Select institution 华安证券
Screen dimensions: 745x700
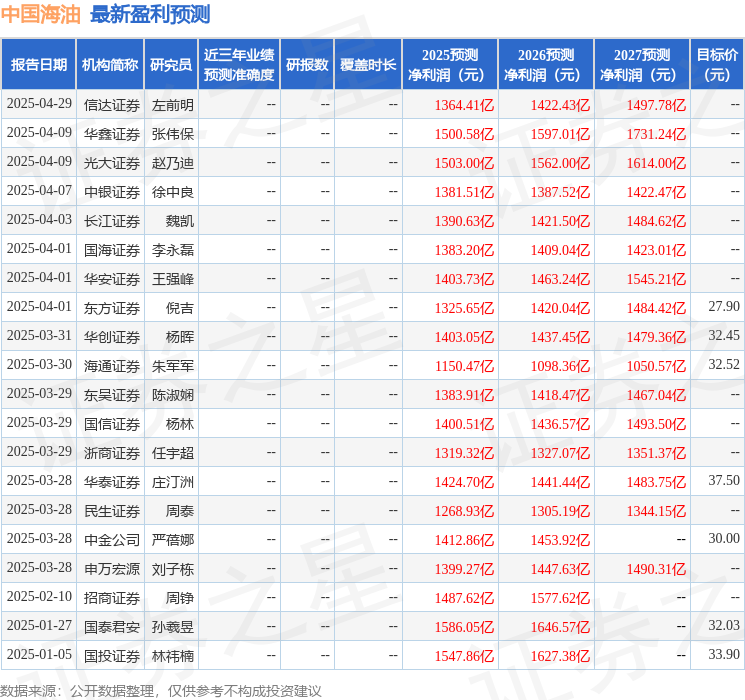[x=112, y=278]
